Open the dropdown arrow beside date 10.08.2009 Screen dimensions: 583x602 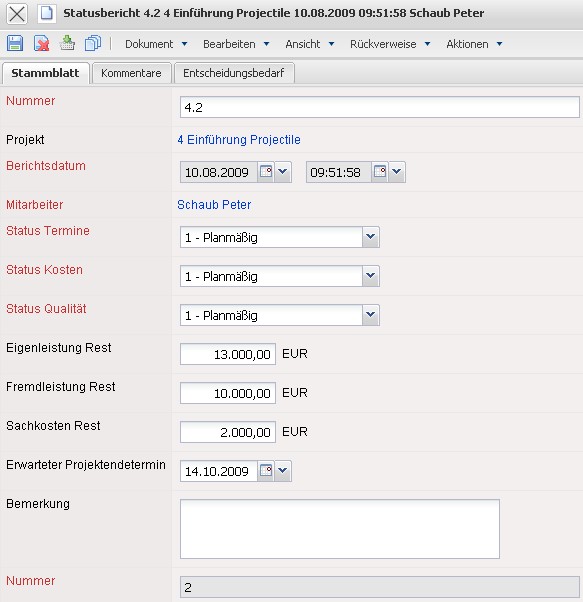[283, 172]
